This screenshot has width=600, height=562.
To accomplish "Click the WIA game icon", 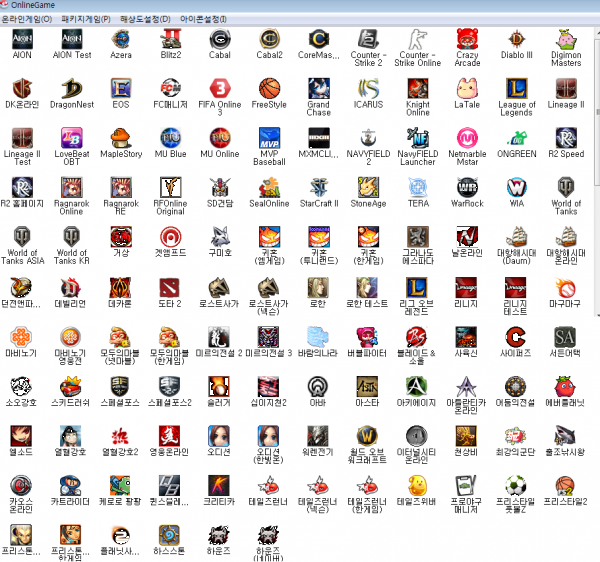I will (x=517, y=187).
